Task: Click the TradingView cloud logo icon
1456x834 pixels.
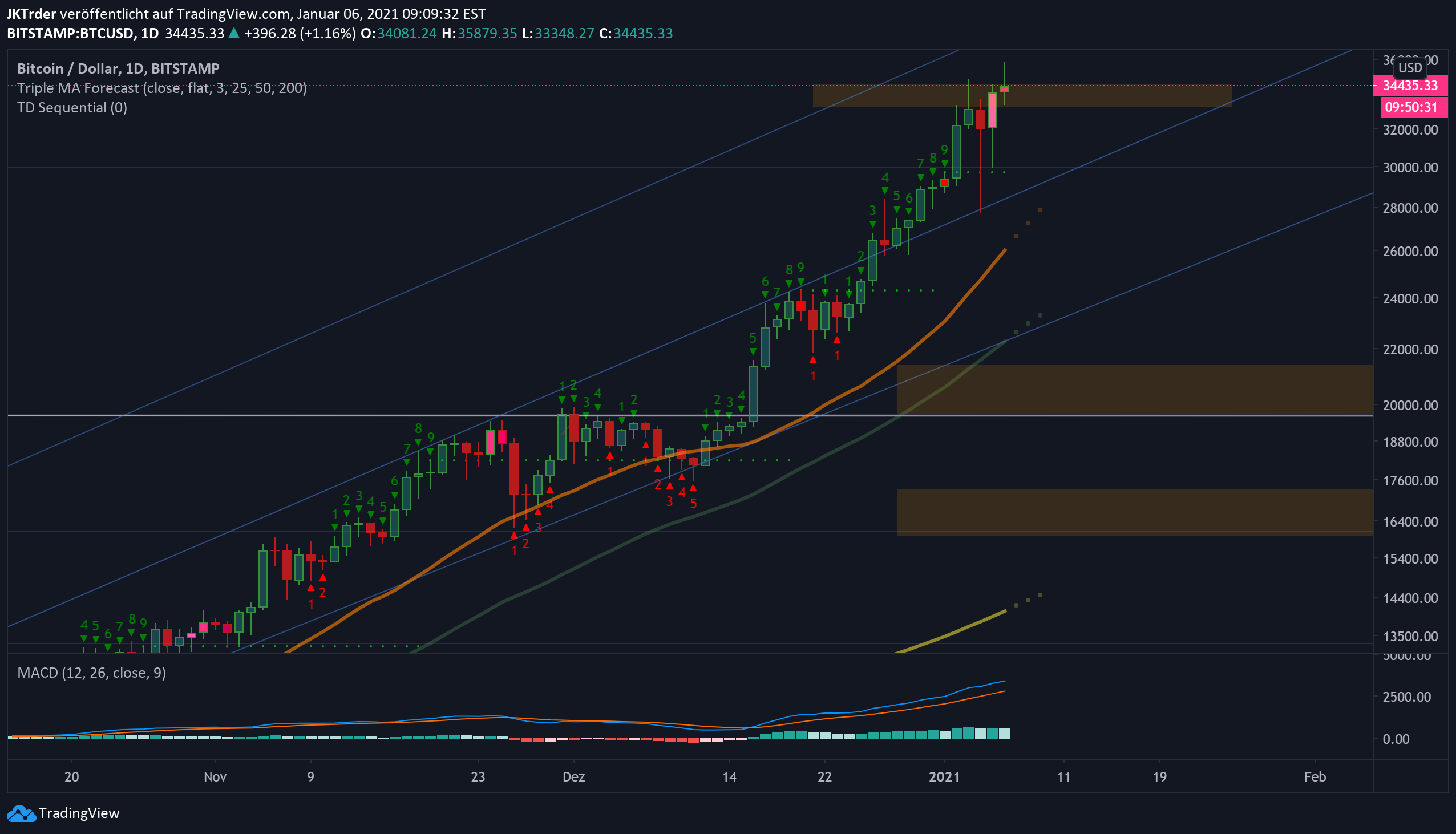Action: pos(21,813)
